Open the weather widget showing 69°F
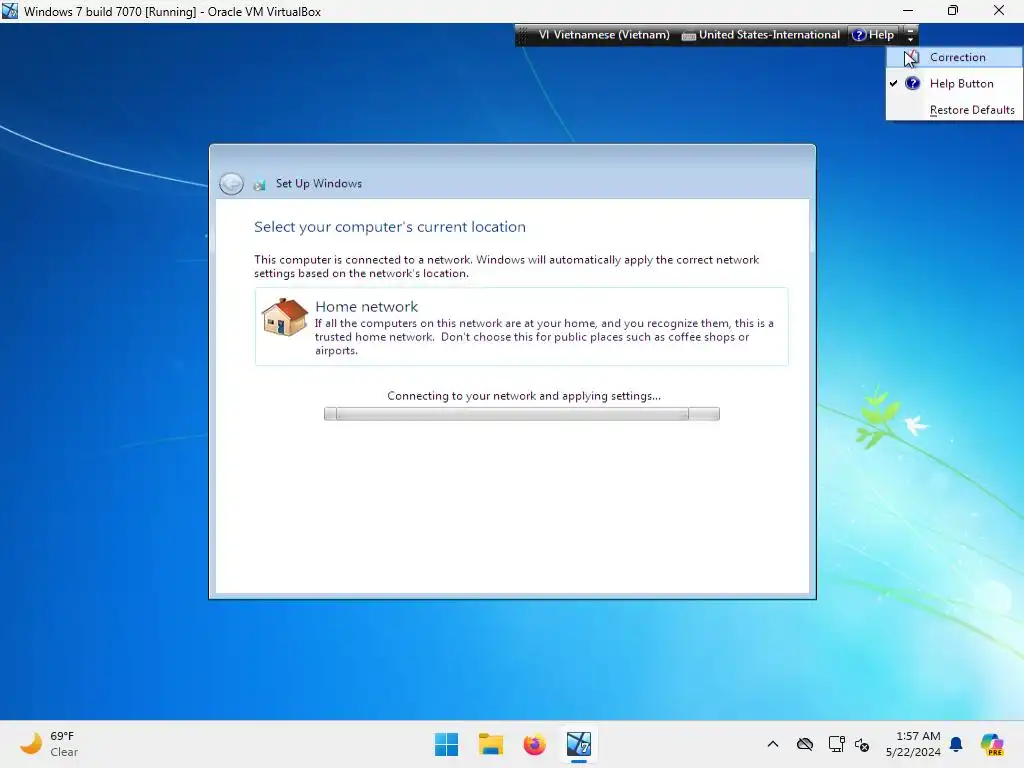 coord(49,744)
